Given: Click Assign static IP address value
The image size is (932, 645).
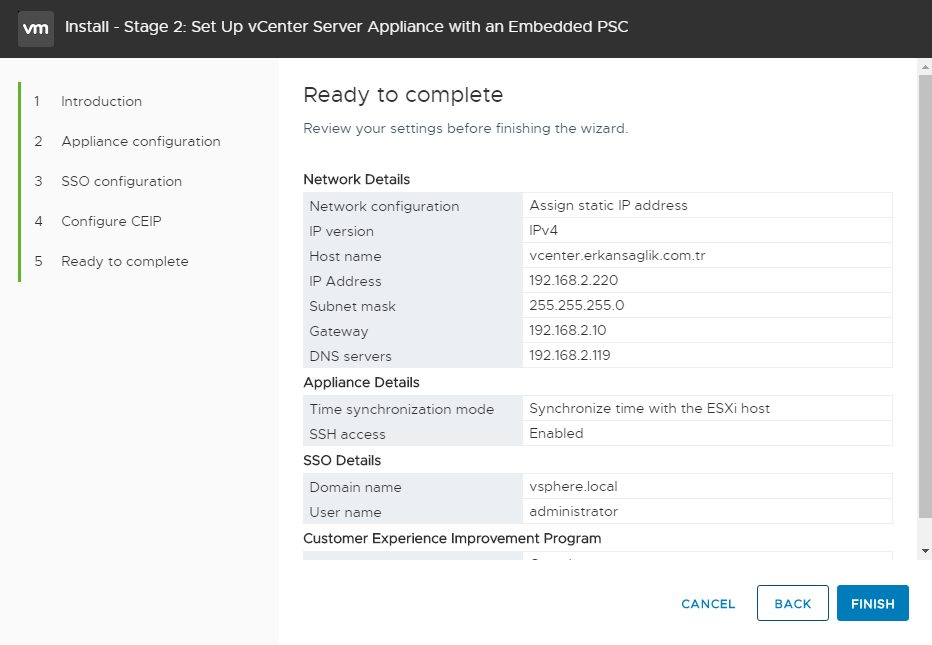Looking at the screenshot, I should [x=608, y=206].
